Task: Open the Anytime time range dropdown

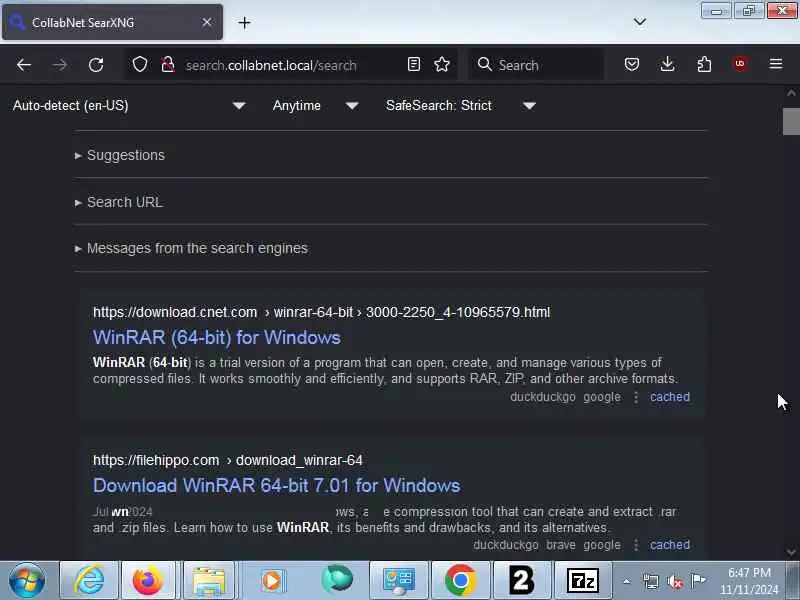Action: tap(315, 106)
